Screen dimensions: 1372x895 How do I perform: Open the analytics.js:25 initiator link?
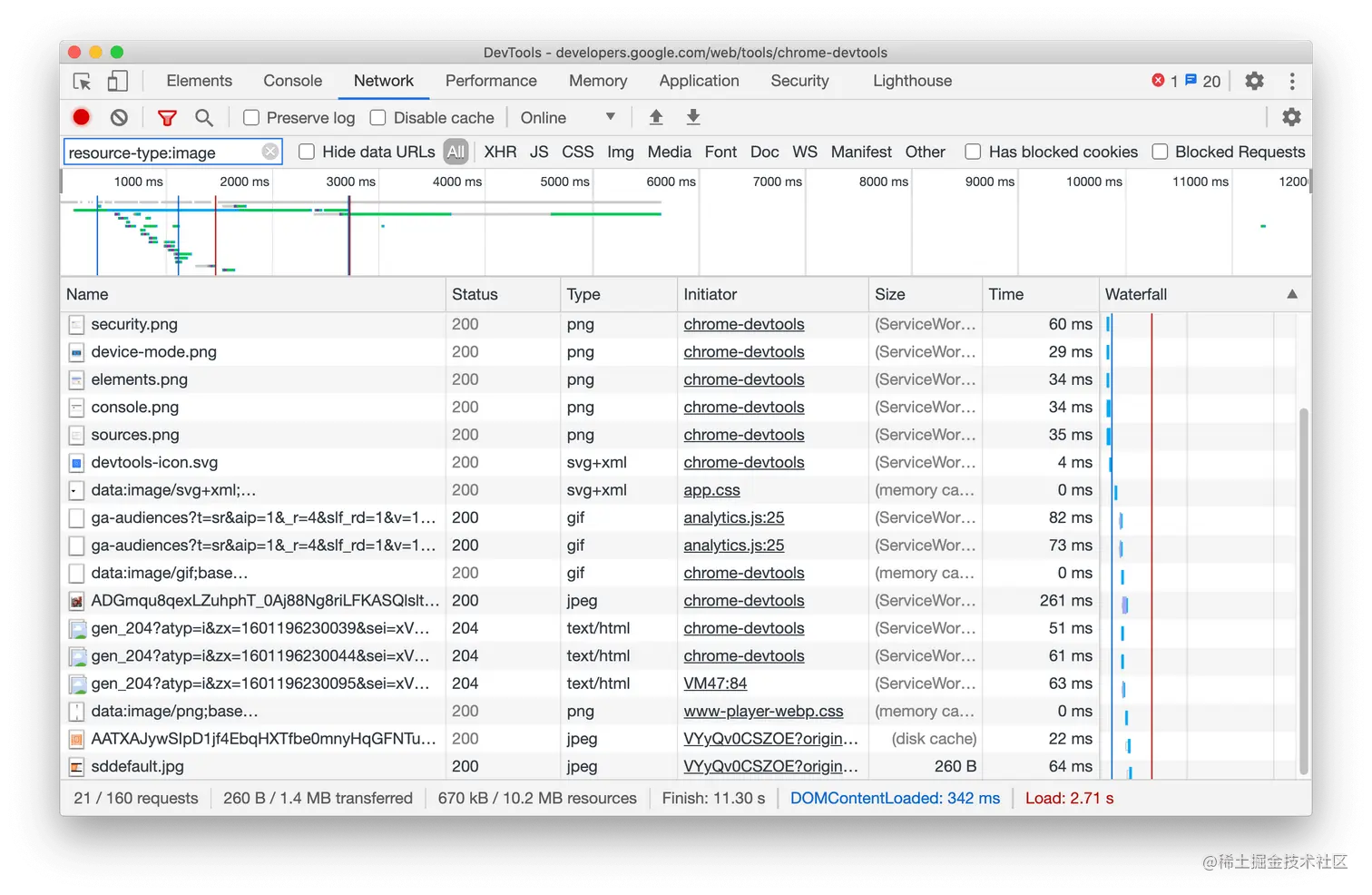click(x=733, y=517)
